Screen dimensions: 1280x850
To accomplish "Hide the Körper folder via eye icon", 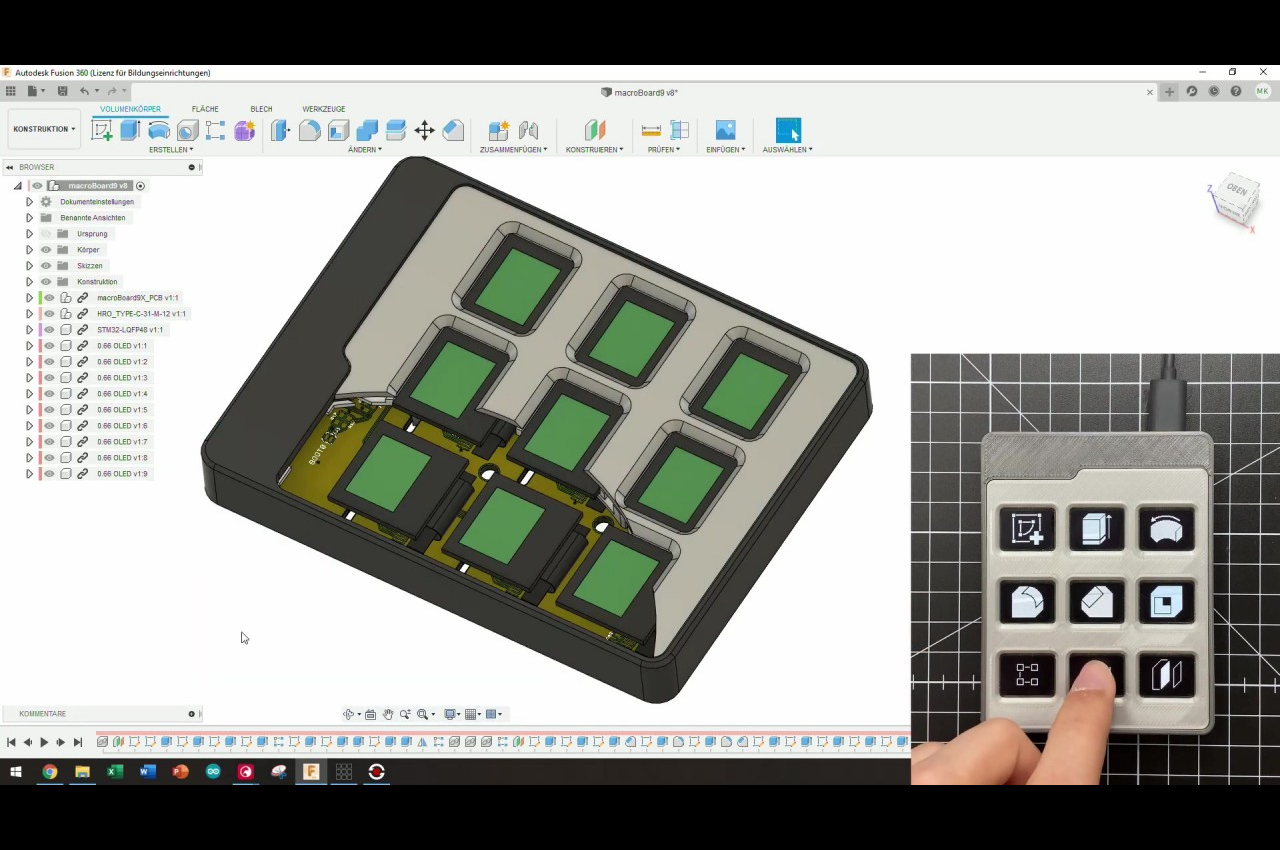I will tap(46, 250).
